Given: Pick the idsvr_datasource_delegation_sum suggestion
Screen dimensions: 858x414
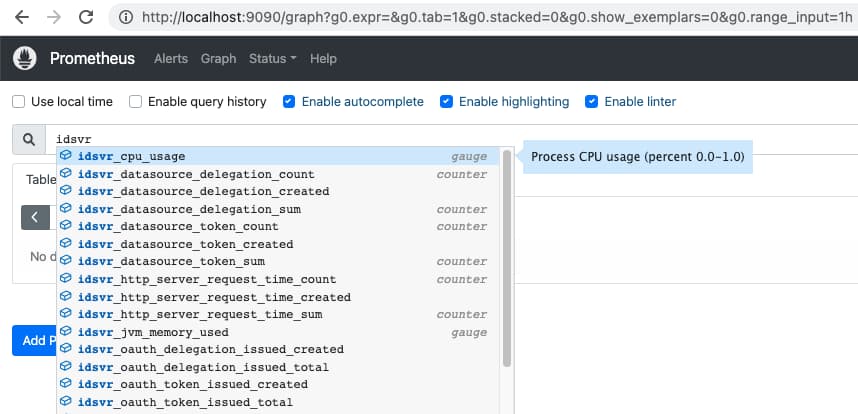Looking at the screenshot, I should click(x=278, y=209).
